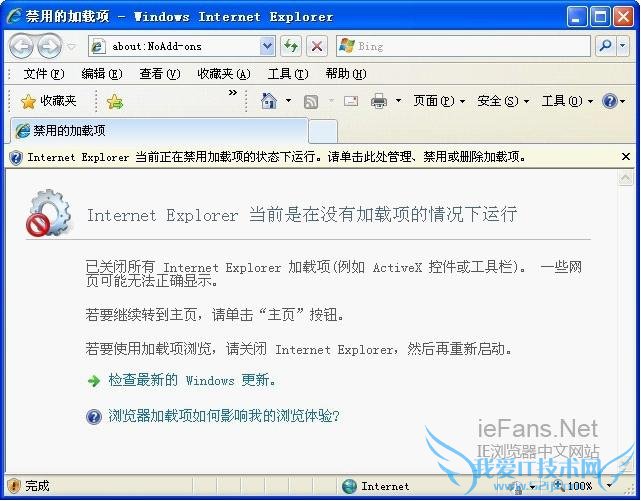Open the Home button dropdown arrow
This screenshot has height=501, width=641.
coord(288,101)
